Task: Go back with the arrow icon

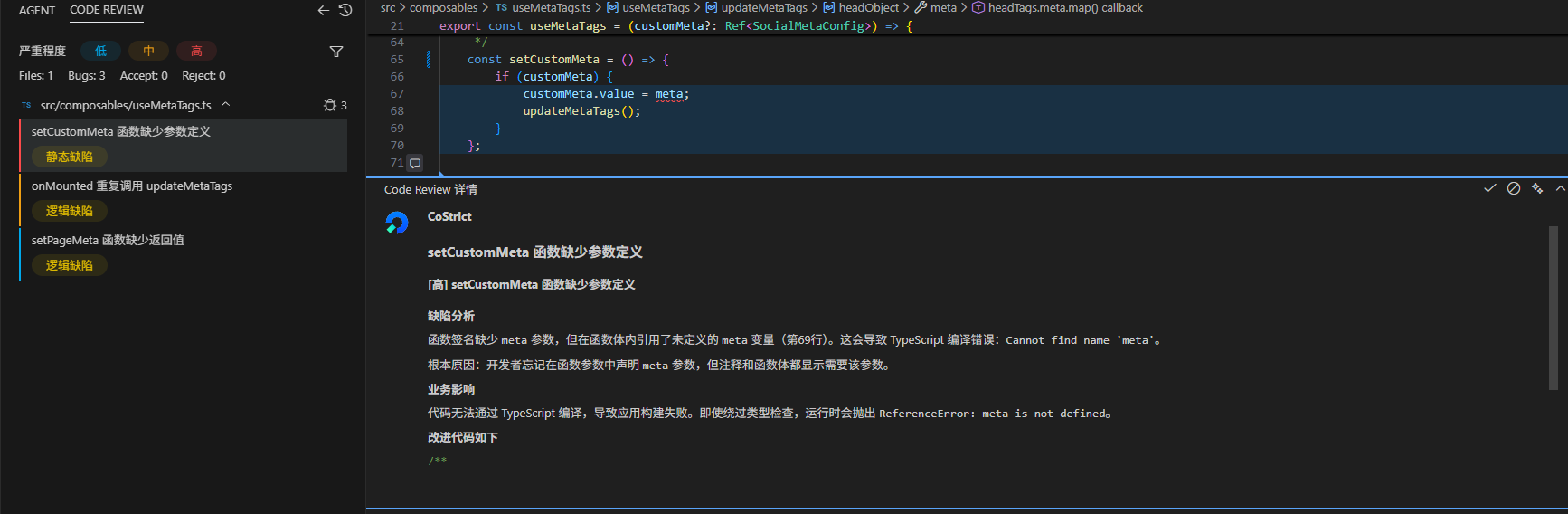Action: pyautogui.click(x=323, y=10)
